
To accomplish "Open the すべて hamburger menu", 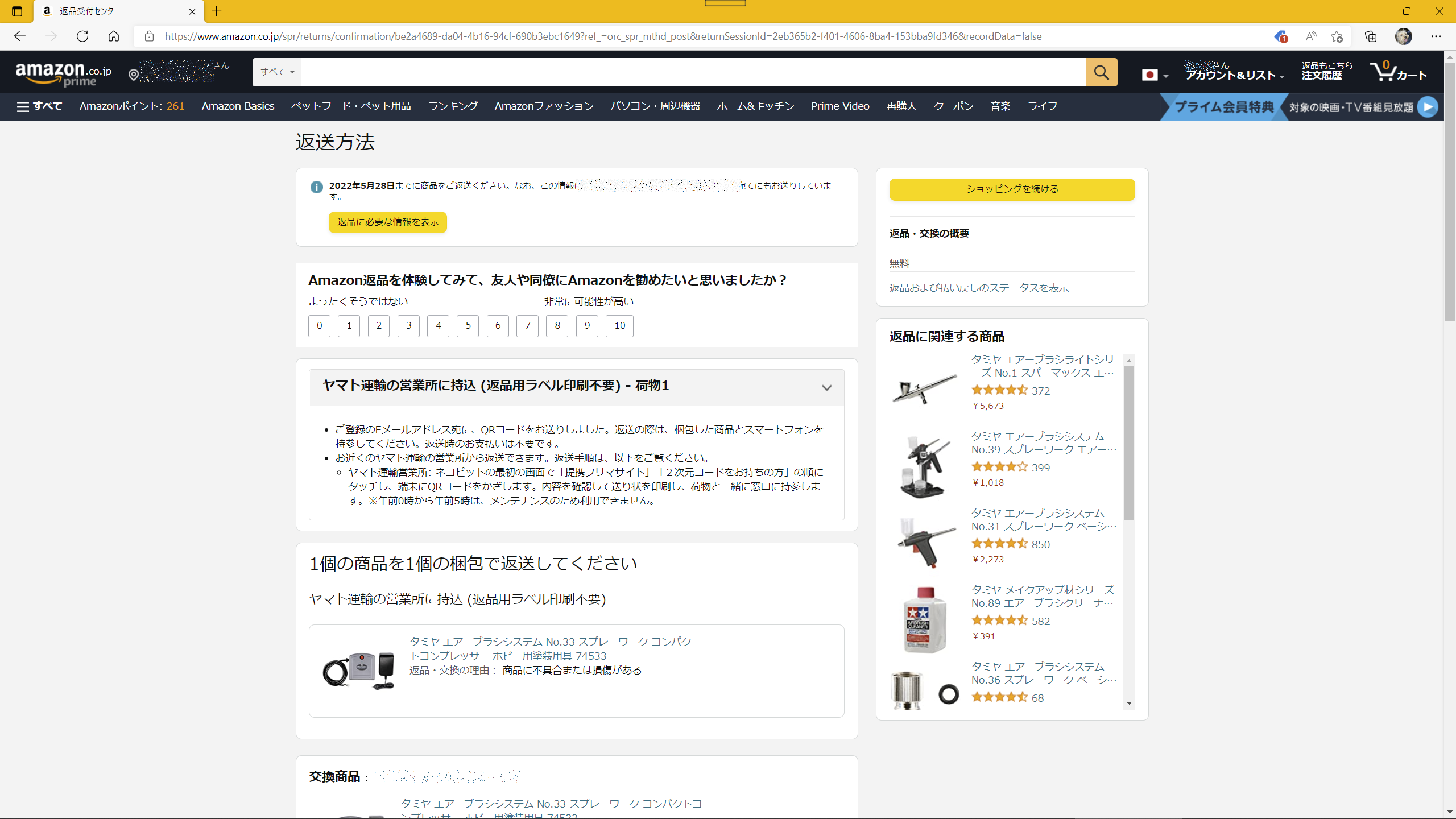I will coord(39,106).
